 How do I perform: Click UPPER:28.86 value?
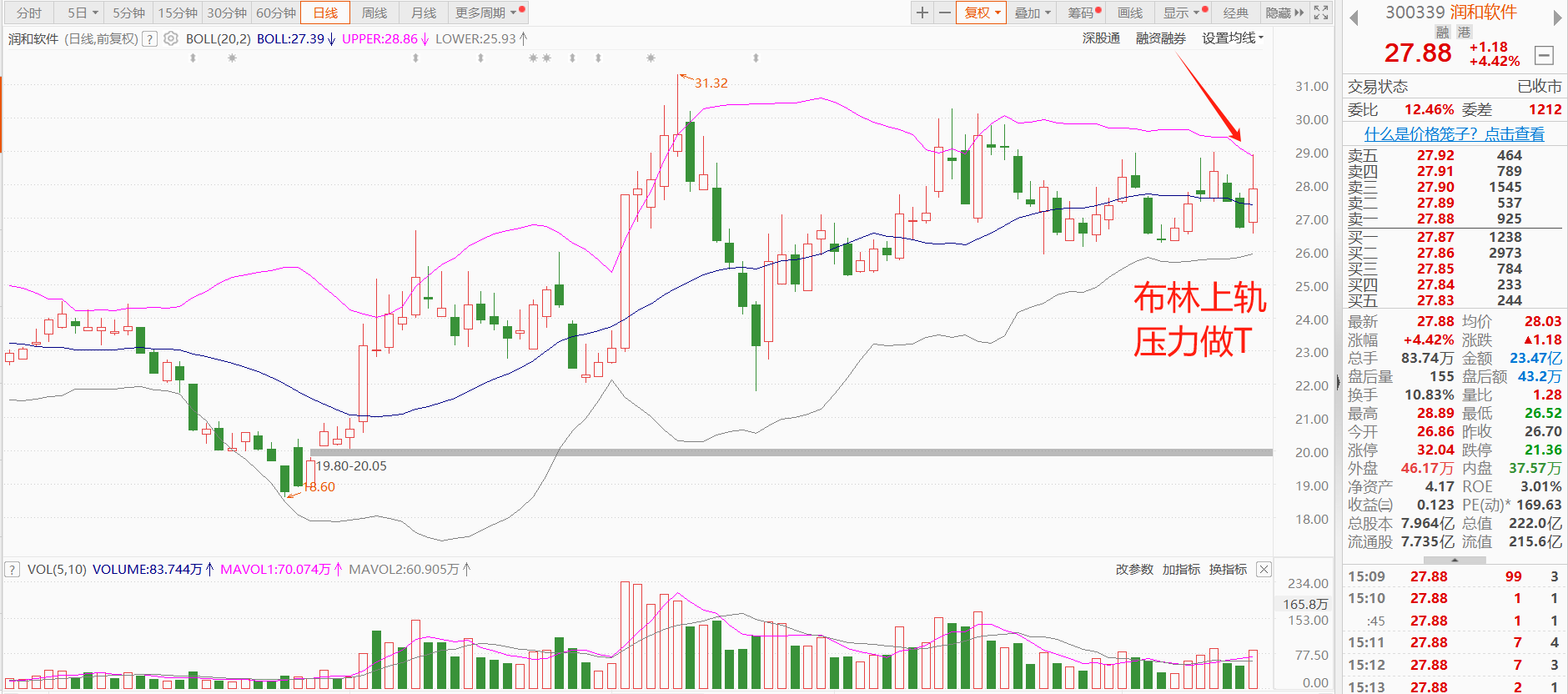[x=379, y=38]
